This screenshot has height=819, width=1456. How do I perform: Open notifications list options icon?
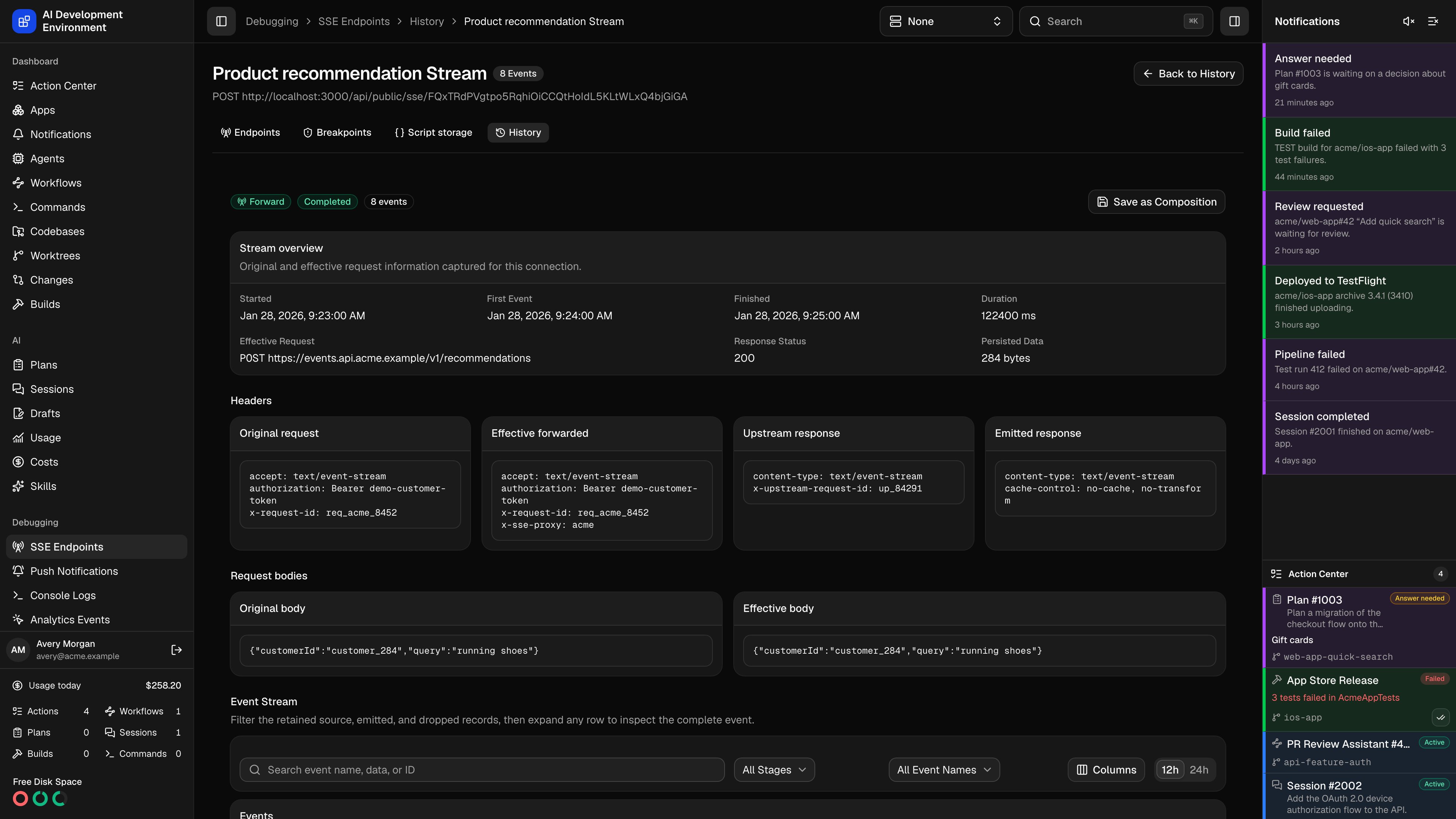click(x=1433, y=22)
